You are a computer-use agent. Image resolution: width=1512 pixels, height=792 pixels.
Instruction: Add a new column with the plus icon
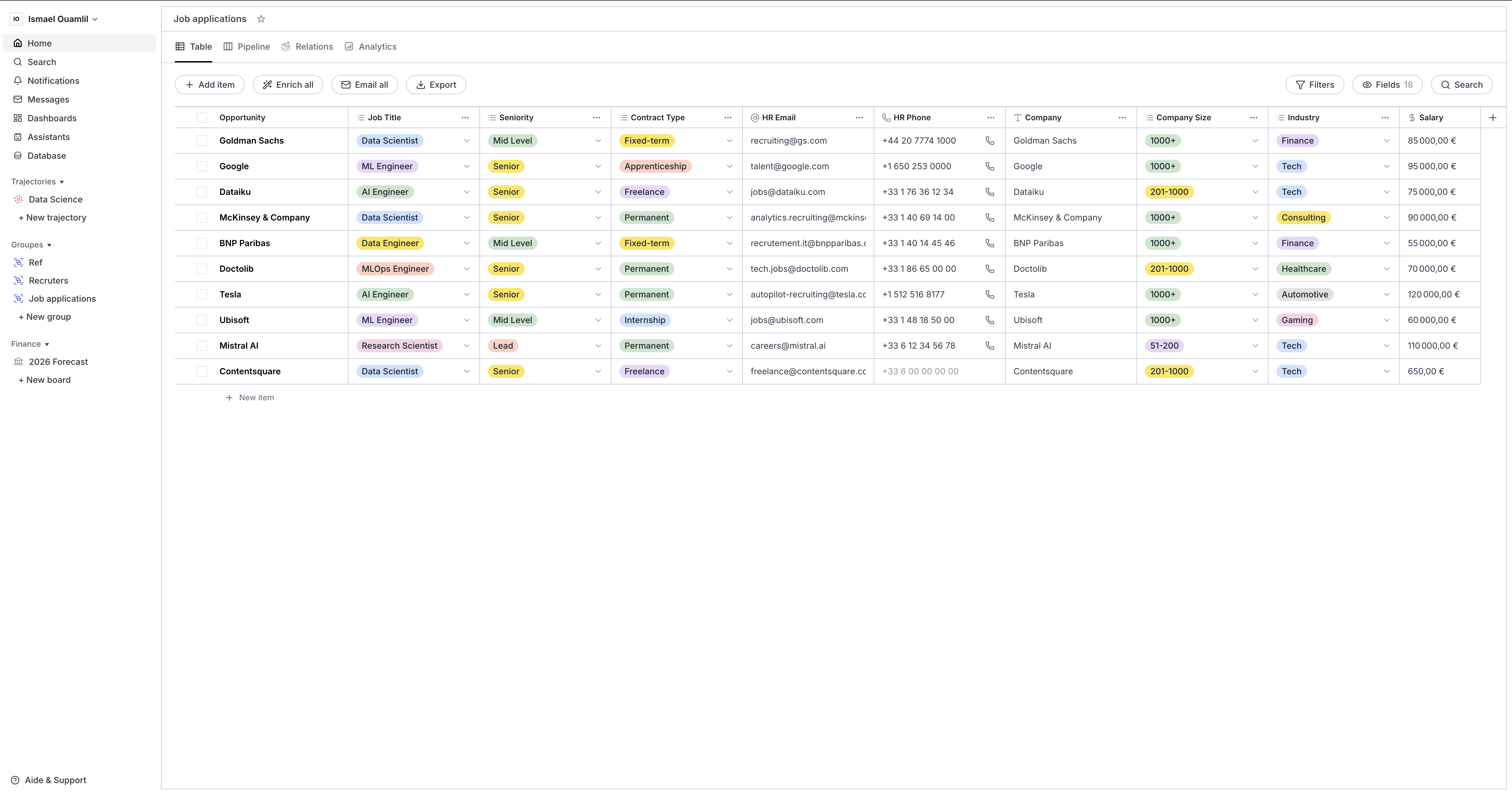[1493, 117]
